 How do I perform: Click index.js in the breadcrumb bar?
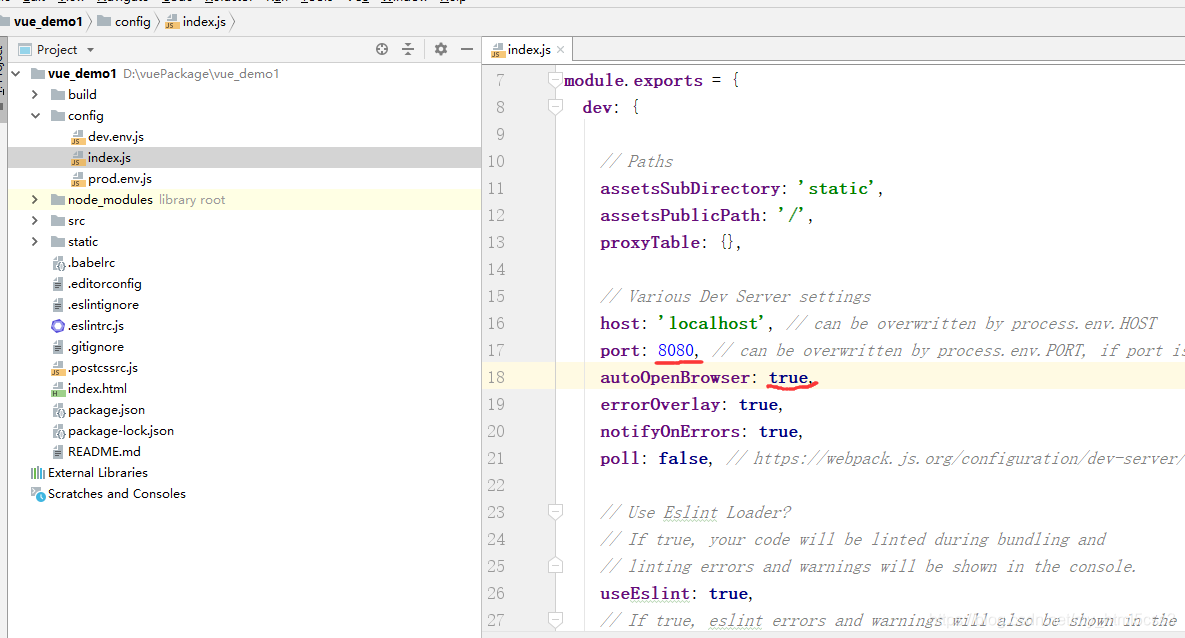(204, 22)
